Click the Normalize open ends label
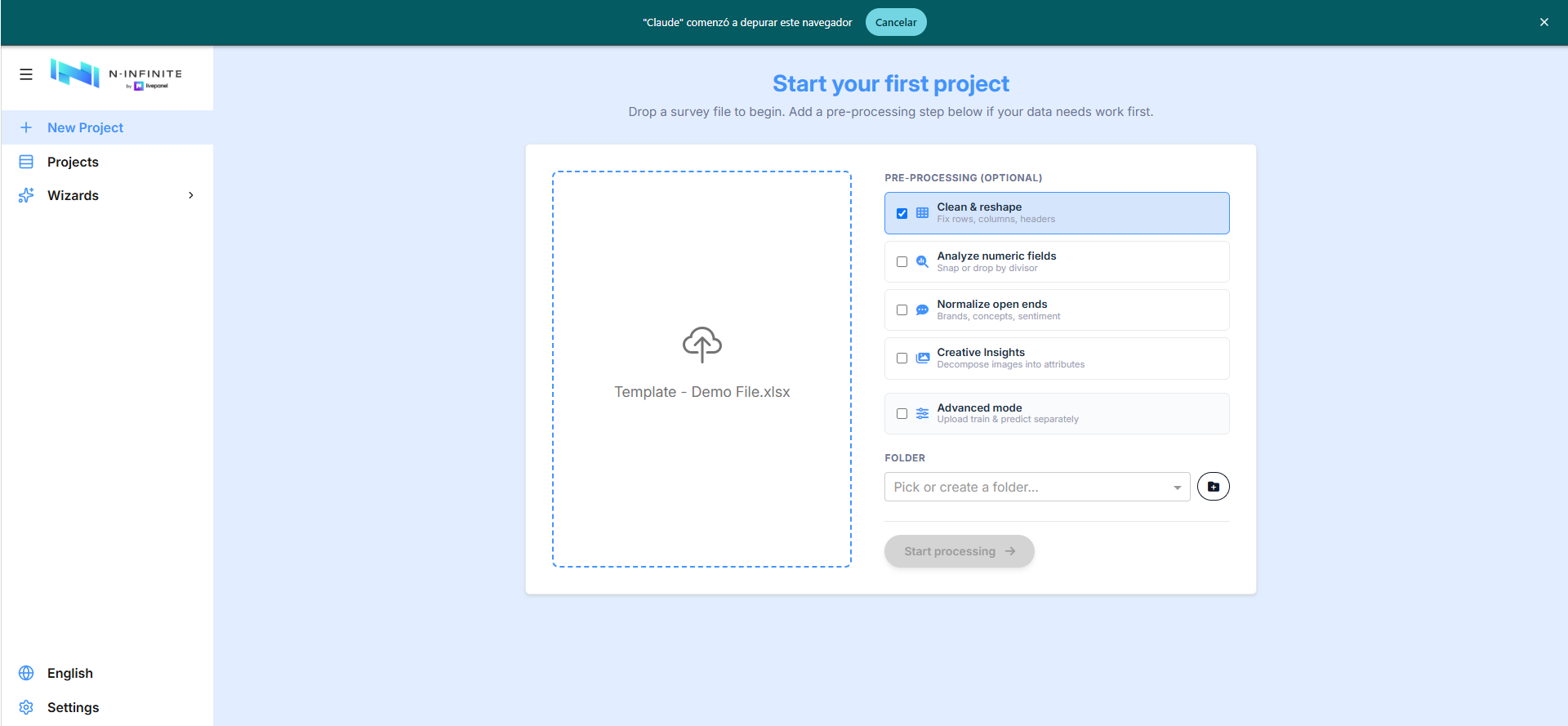1568x726 pixels. pyautogui.click(x=992, y=304)
